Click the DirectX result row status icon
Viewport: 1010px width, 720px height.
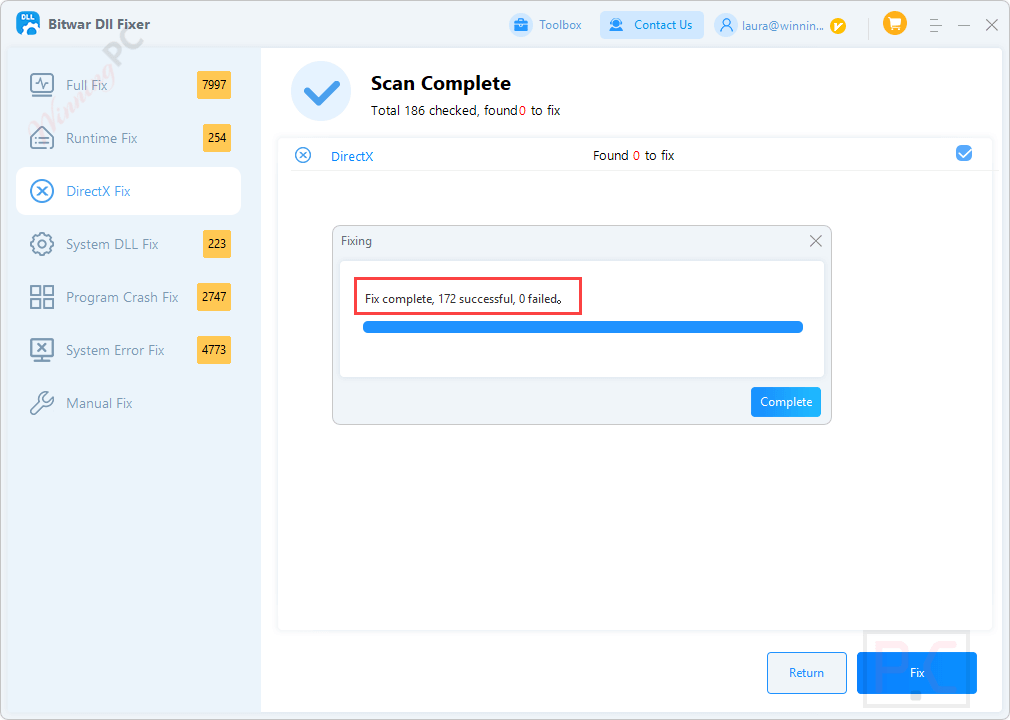[303, 155]
